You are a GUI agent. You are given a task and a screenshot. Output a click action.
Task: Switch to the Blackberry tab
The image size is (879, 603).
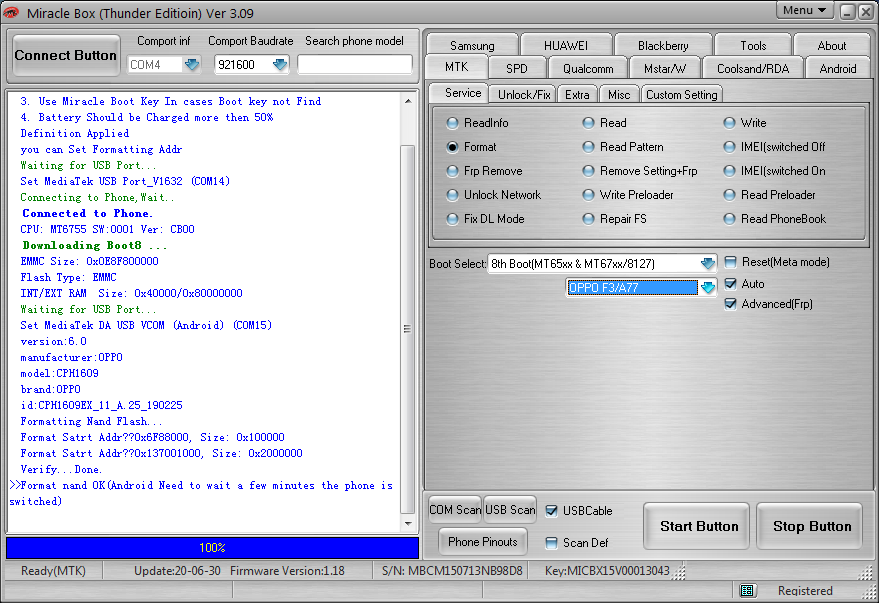[x=663, y=45]
